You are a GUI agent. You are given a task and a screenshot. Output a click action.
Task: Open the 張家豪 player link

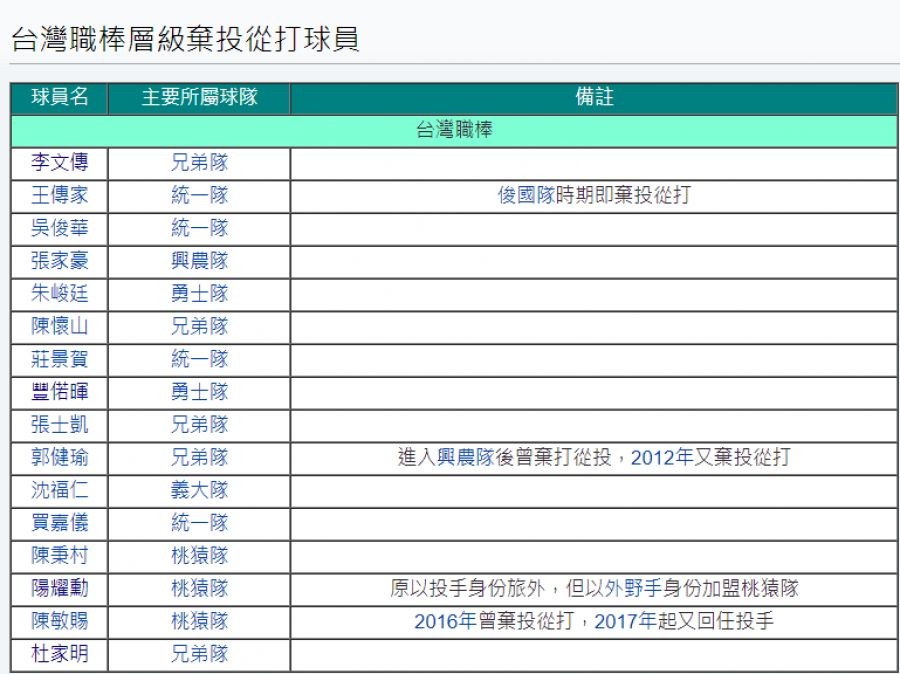(x=60, y=261)
